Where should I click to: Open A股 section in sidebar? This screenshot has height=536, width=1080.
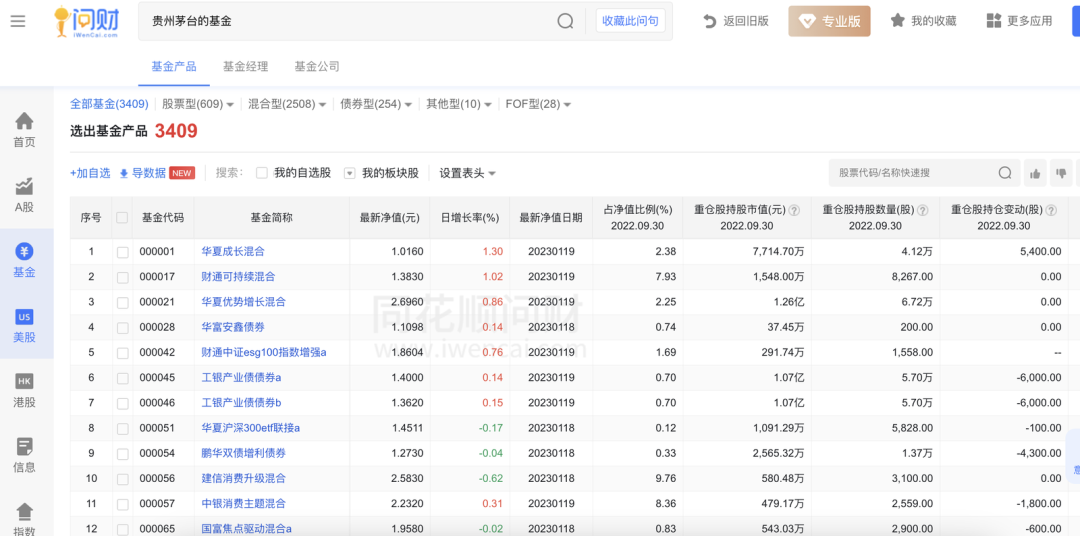(x=24, y=195)
